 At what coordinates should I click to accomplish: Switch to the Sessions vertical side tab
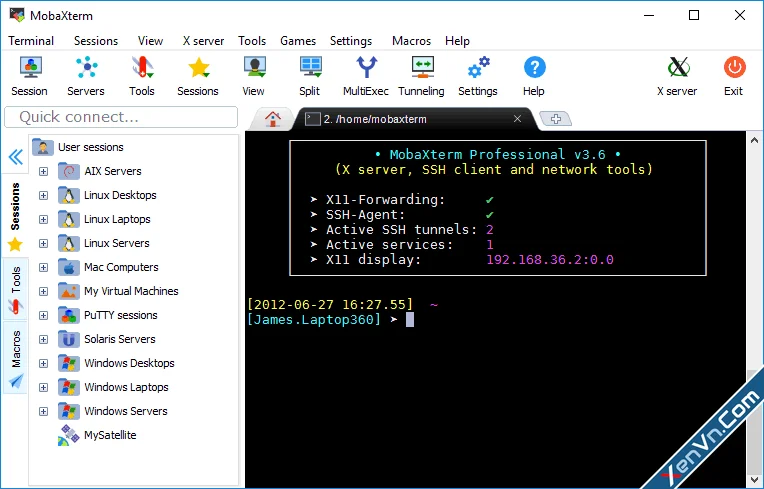[15, 217]
